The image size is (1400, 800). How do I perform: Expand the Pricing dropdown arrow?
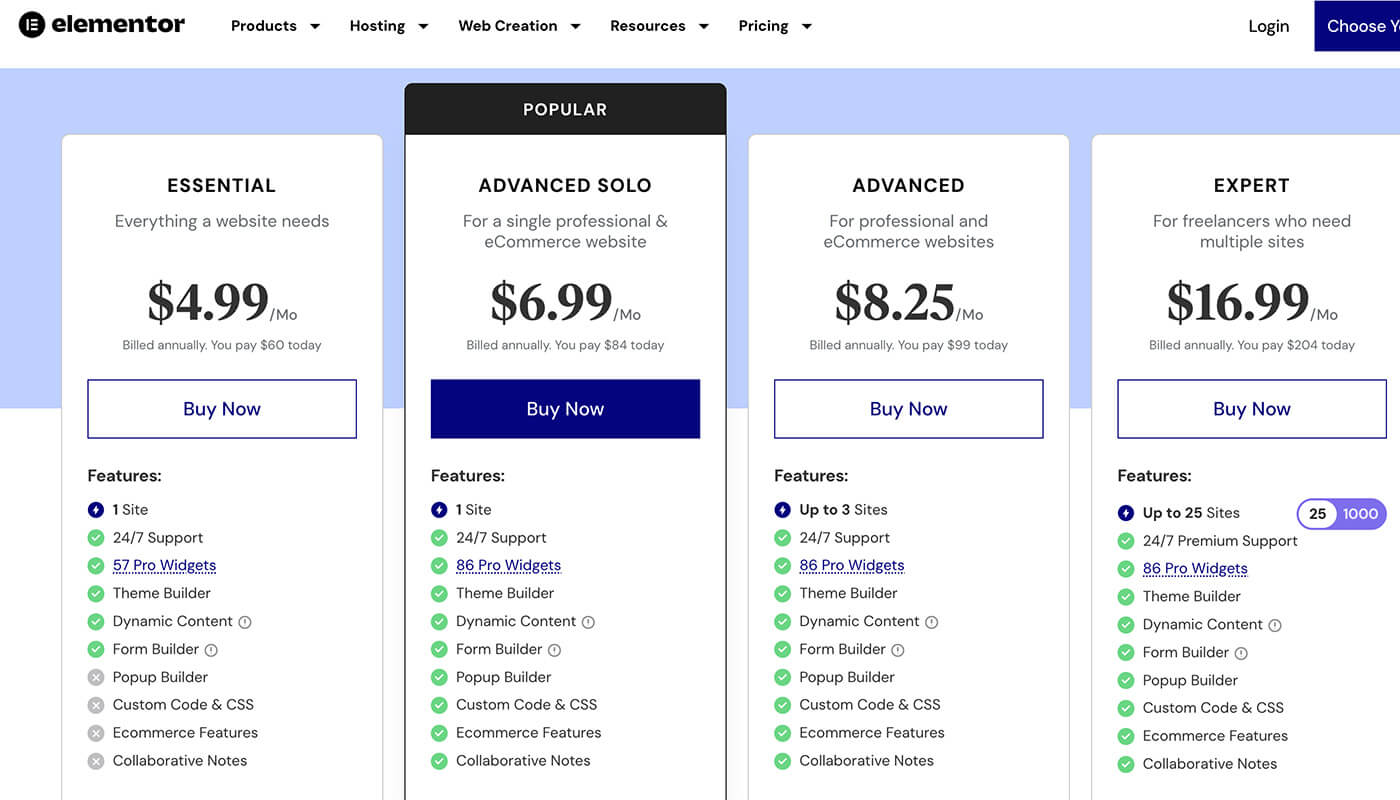click(x=807, y=26)
